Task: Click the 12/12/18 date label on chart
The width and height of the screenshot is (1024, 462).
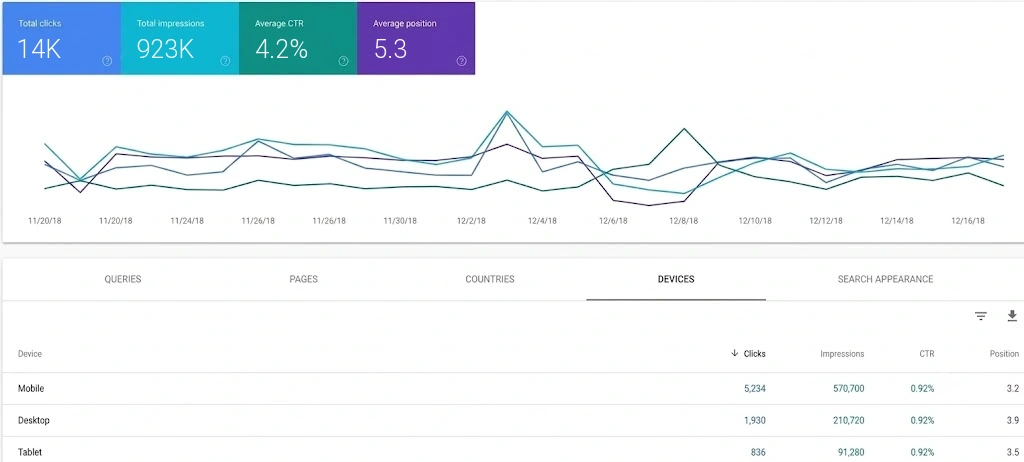Action: (825, 221)
